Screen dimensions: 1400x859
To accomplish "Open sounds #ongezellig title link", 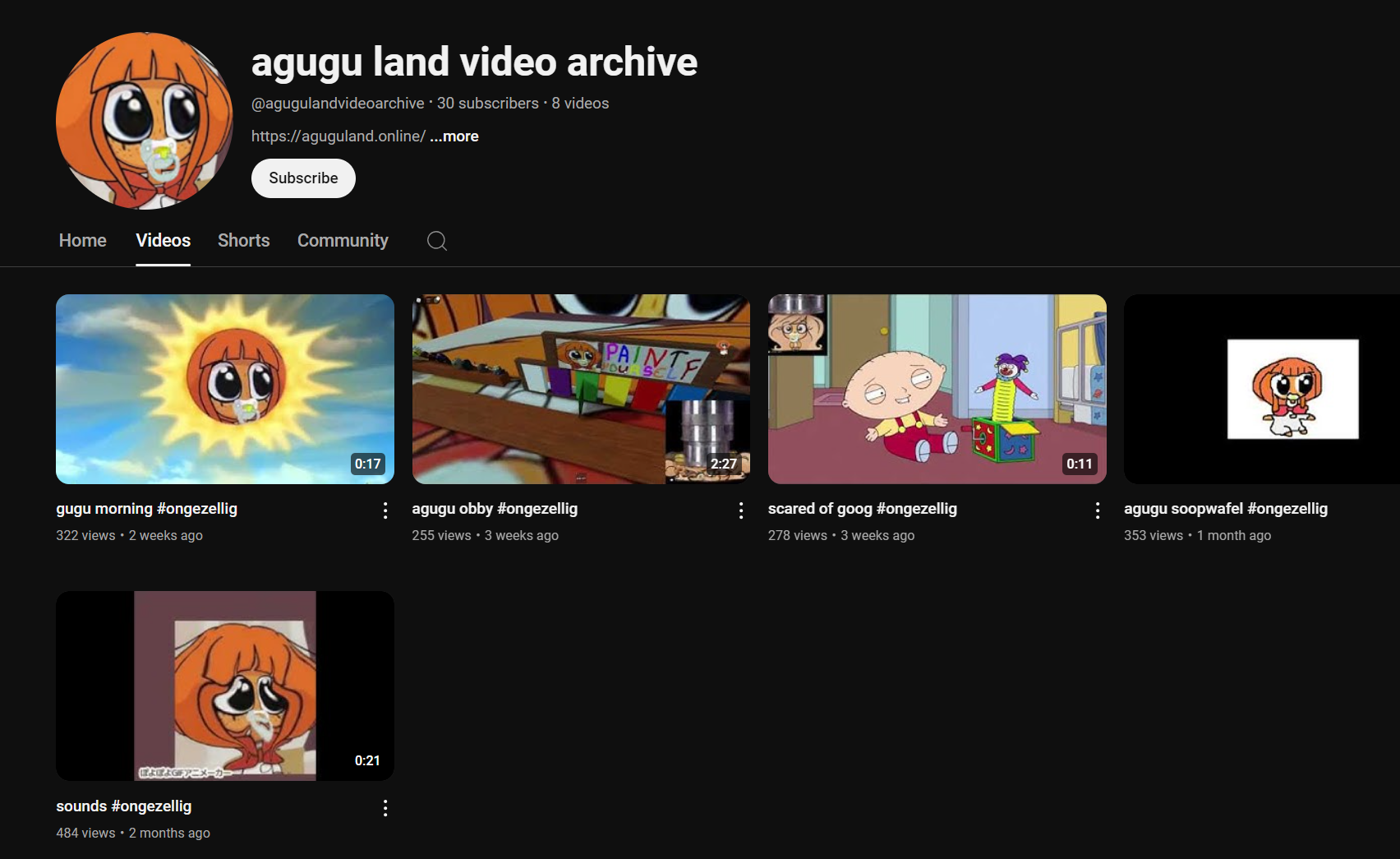I will tap(124, 806).
